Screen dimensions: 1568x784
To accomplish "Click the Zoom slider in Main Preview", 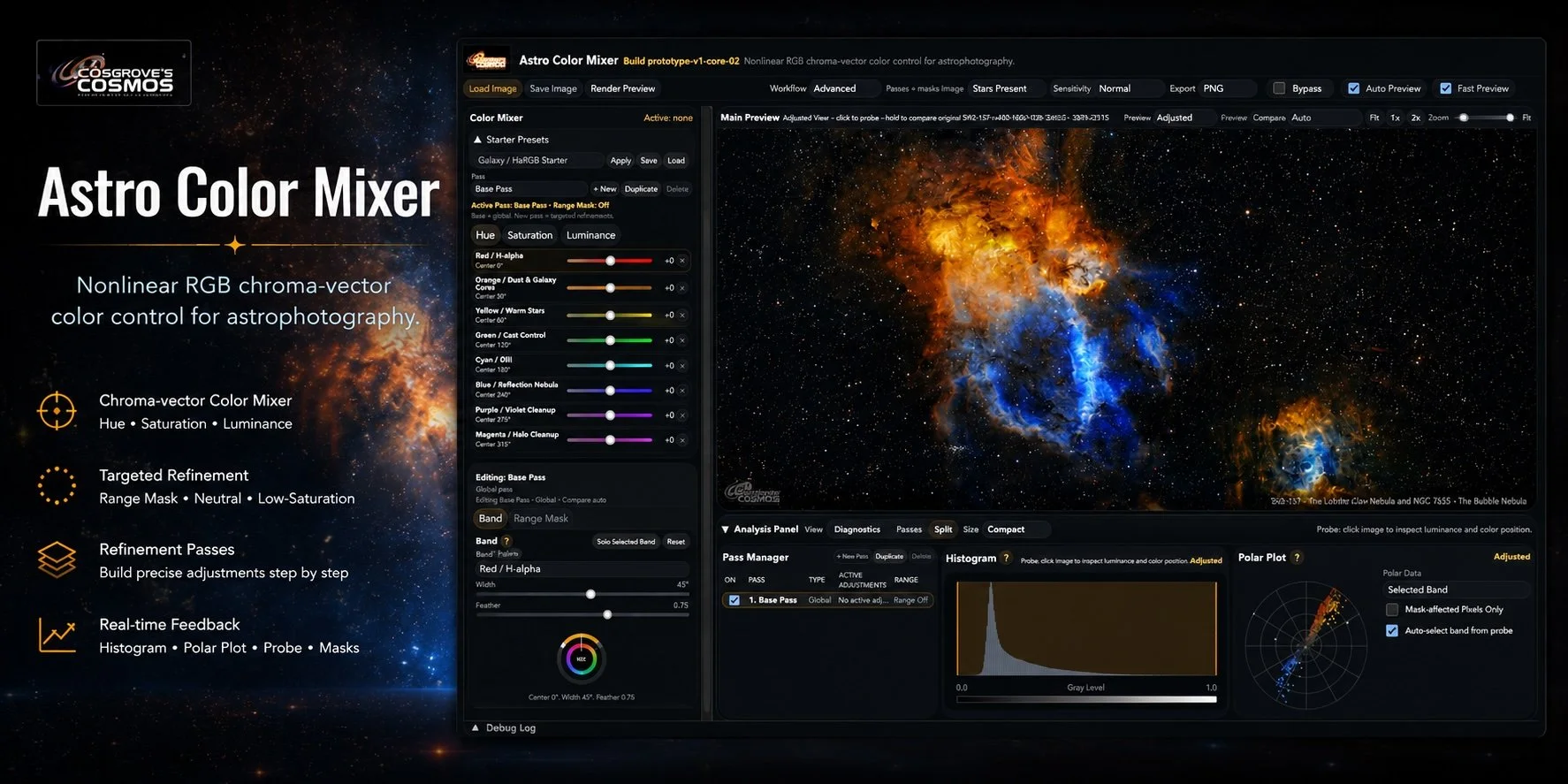I will point(1487,118).
